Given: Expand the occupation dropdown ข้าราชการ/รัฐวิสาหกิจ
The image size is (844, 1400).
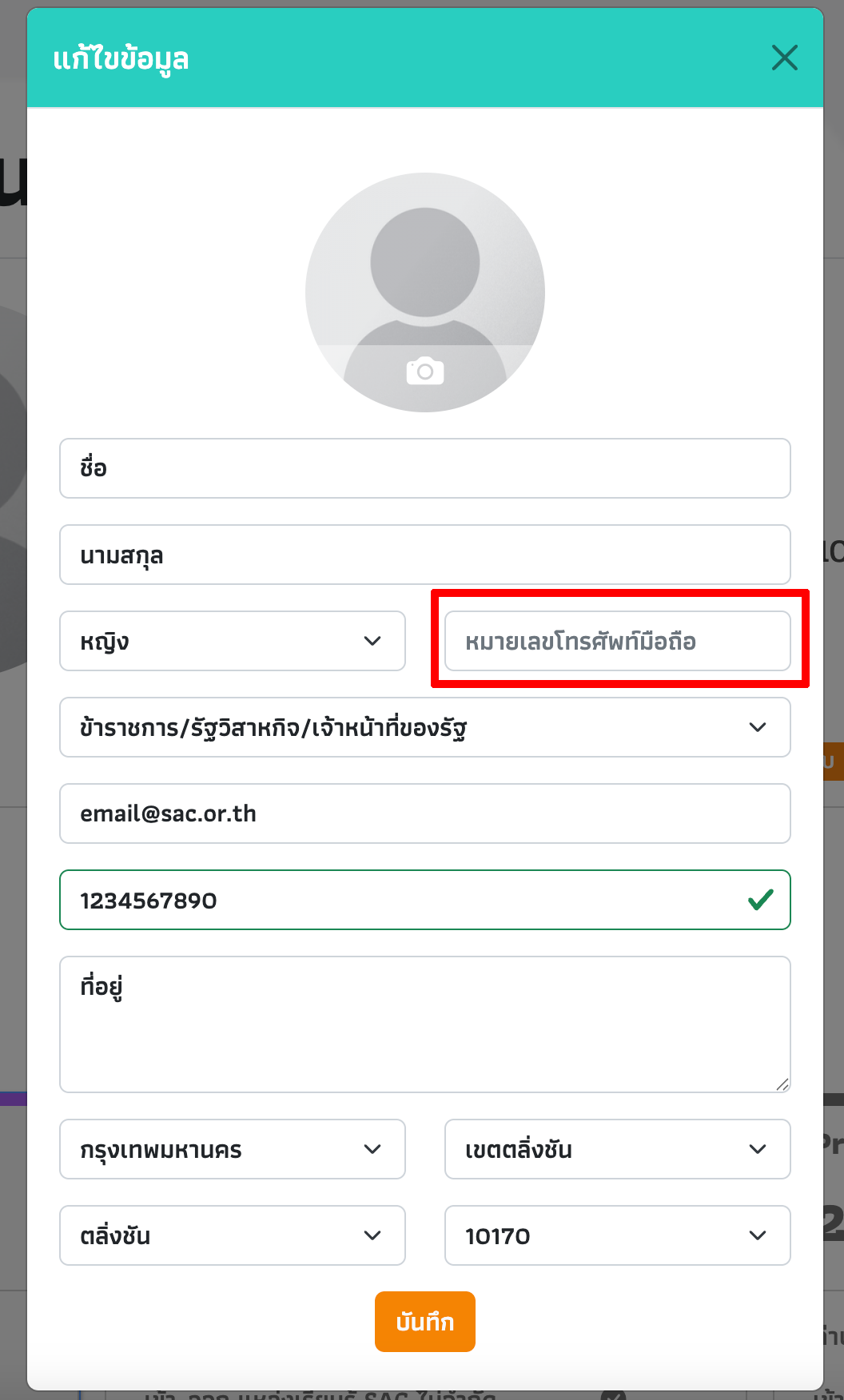Looking at the screenshot, I should tap(425, 727).
